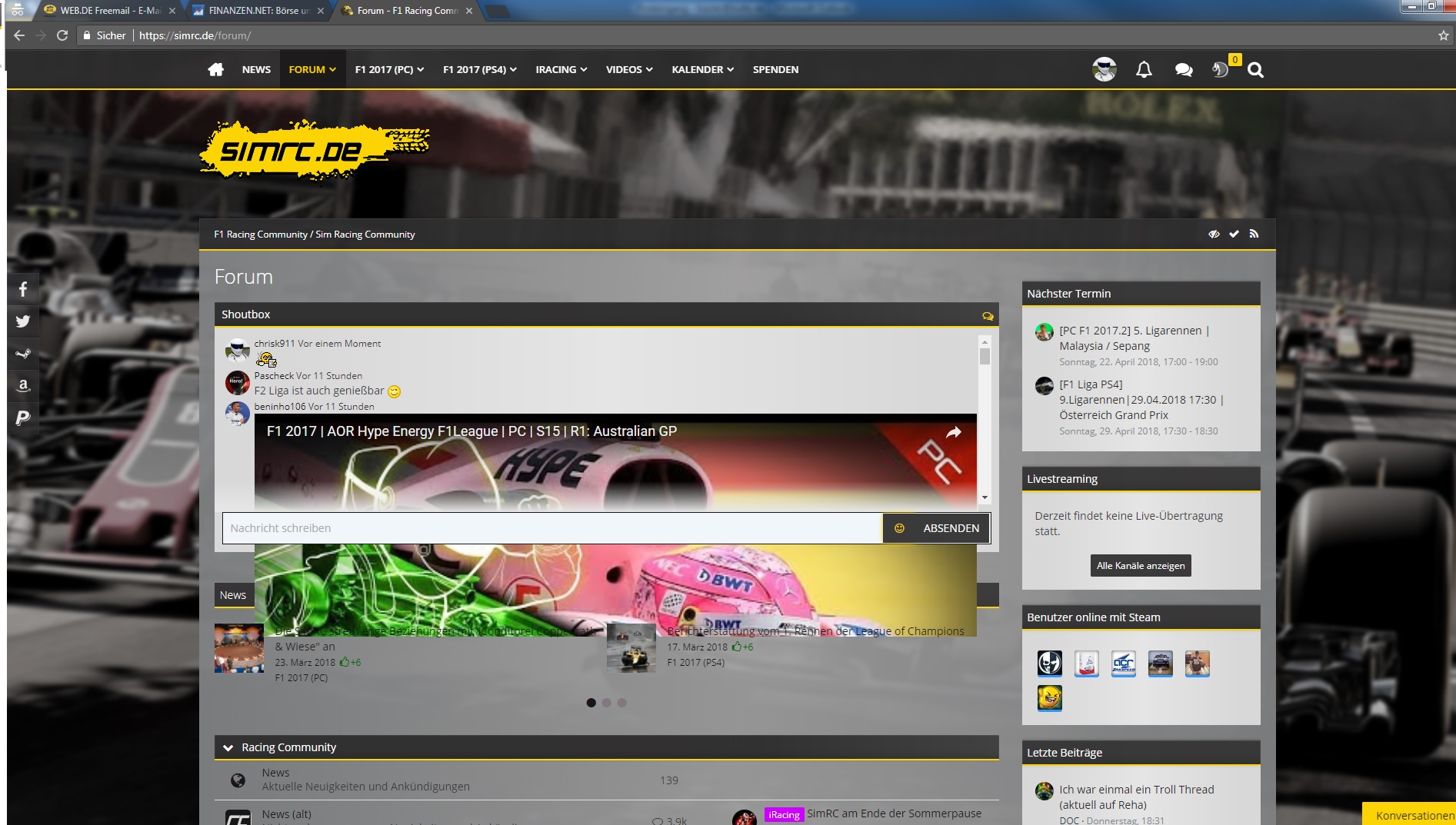
Task: Click the home icon in navigation bar
Action: (215, 70)
